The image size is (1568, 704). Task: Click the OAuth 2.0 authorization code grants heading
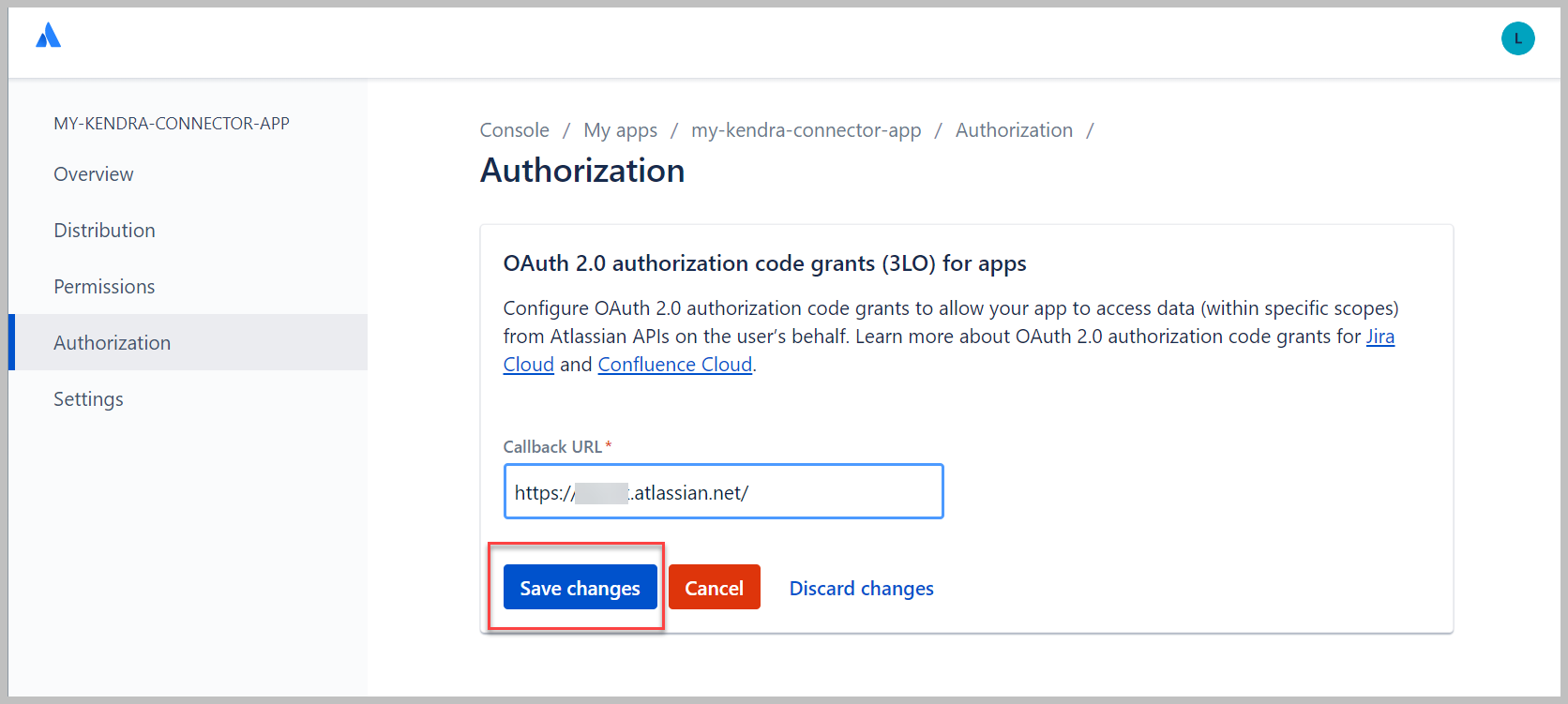click(765, 263)
